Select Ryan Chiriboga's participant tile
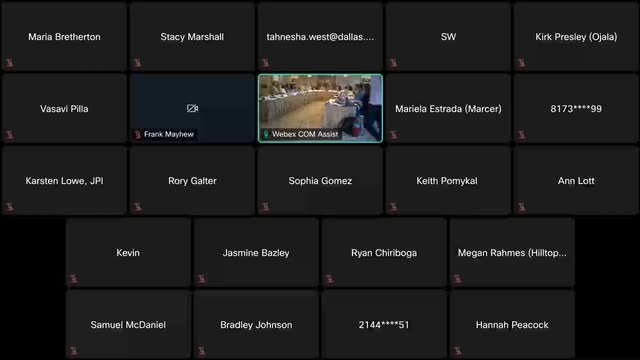 [384, 253]
